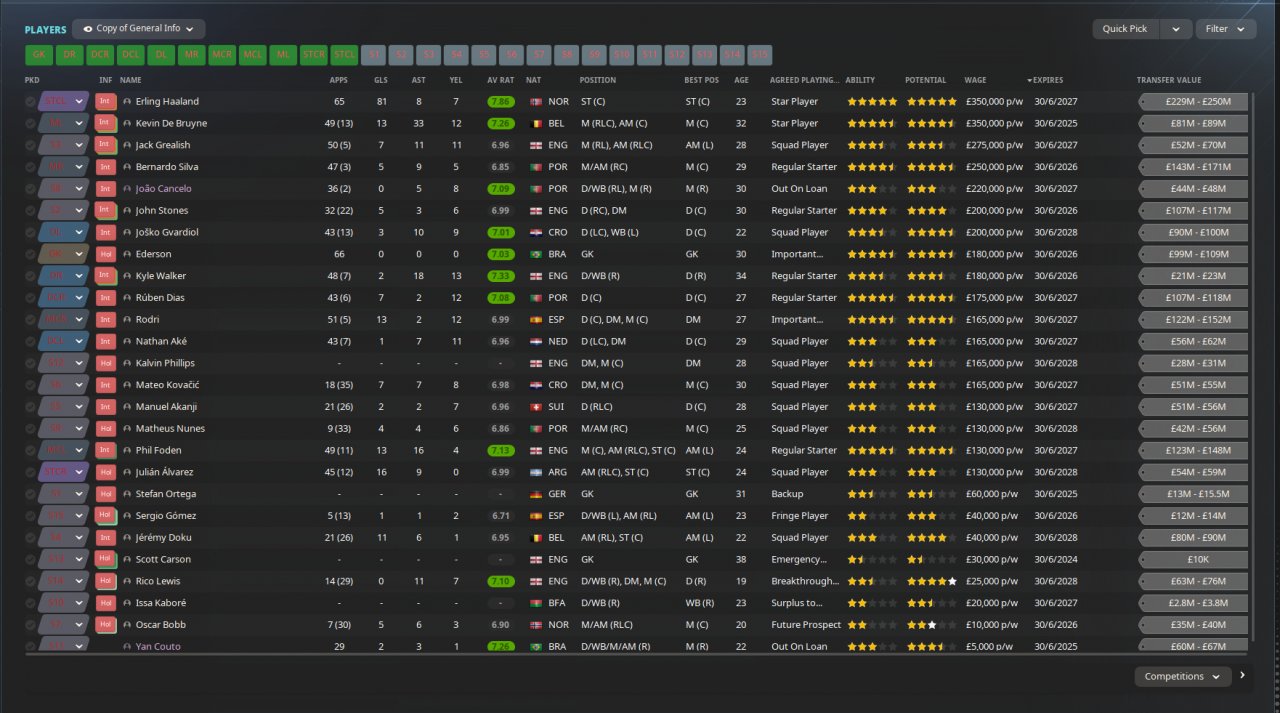1280x713 pixels.
Task: Click Brazil flag in Ederson's row
Action: point(535,254)
